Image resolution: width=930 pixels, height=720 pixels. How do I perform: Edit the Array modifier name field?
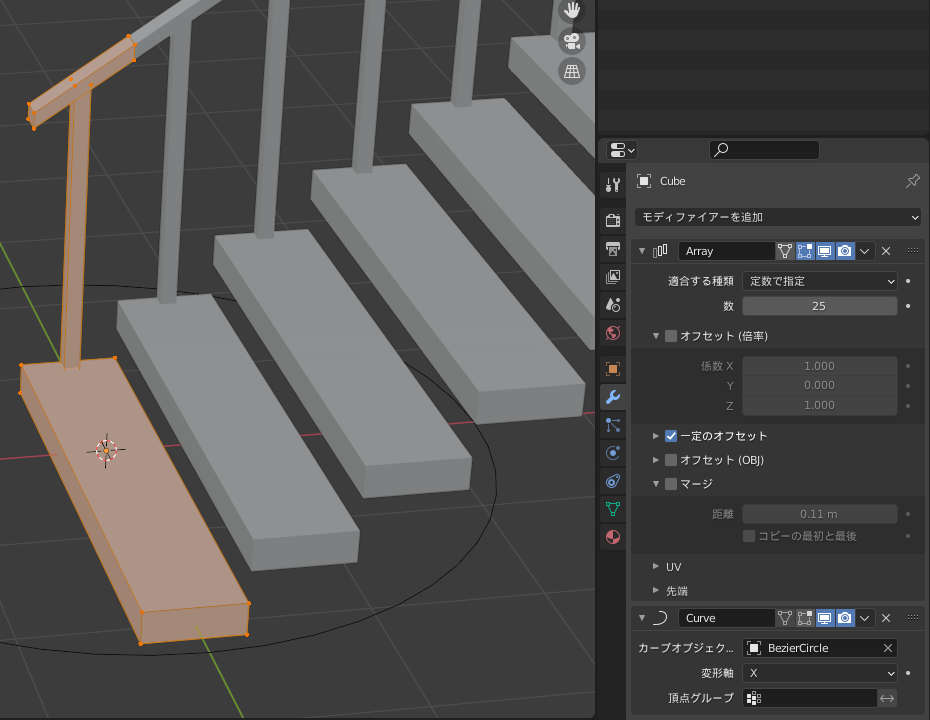[727, 251]
